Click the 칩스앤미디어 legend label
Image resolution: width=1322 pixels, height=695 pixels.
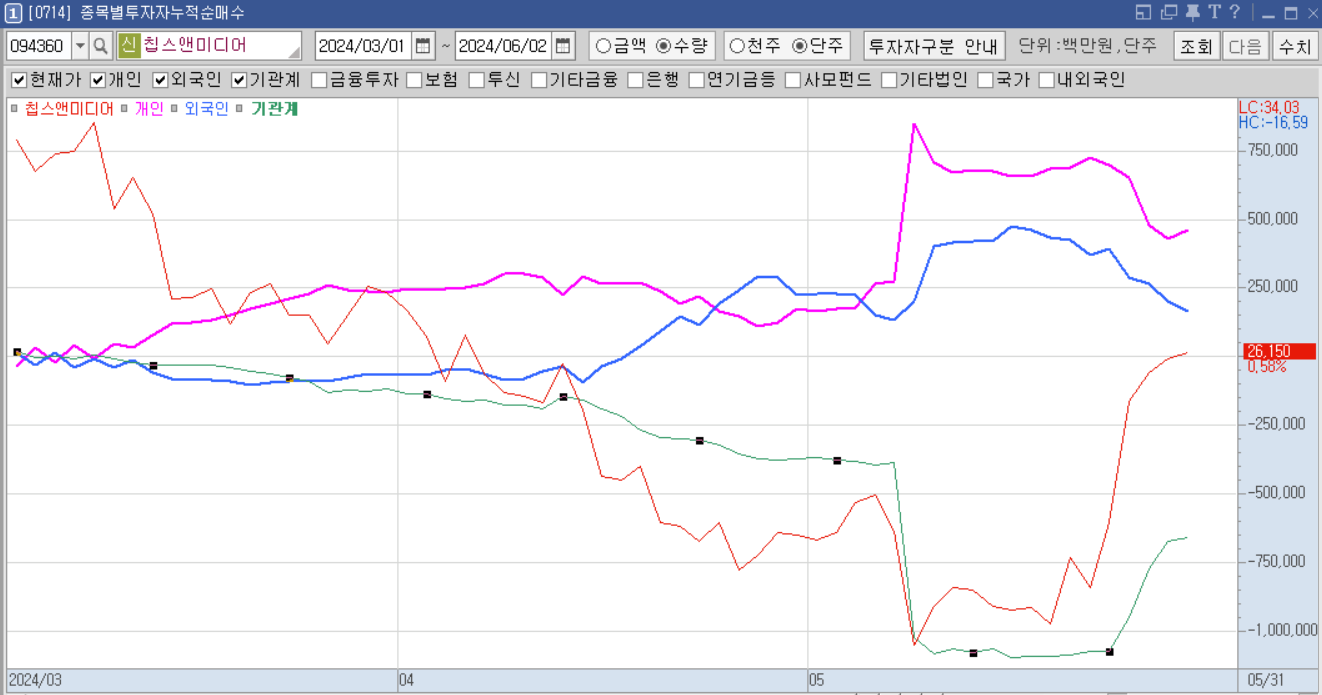coord(69,109)
